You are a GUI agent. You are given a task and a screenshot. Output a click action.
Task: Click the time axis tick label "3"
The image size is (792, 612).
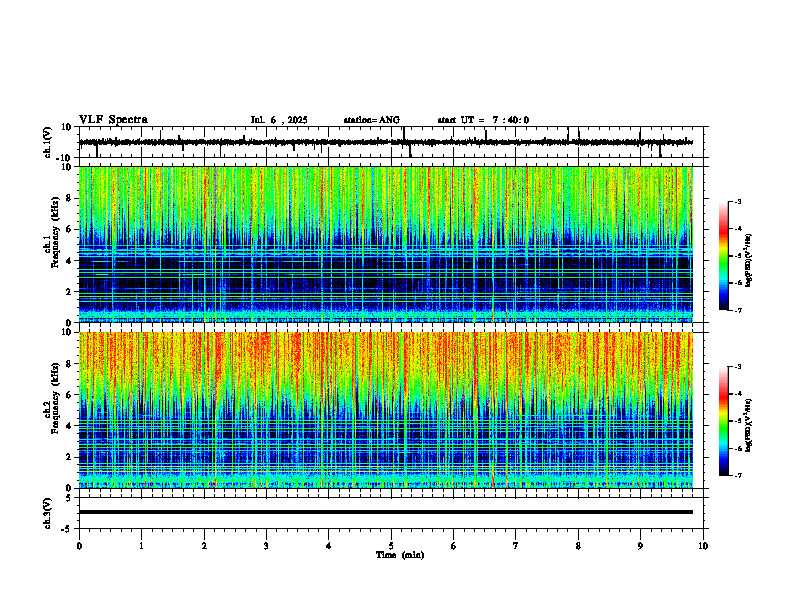266,546
